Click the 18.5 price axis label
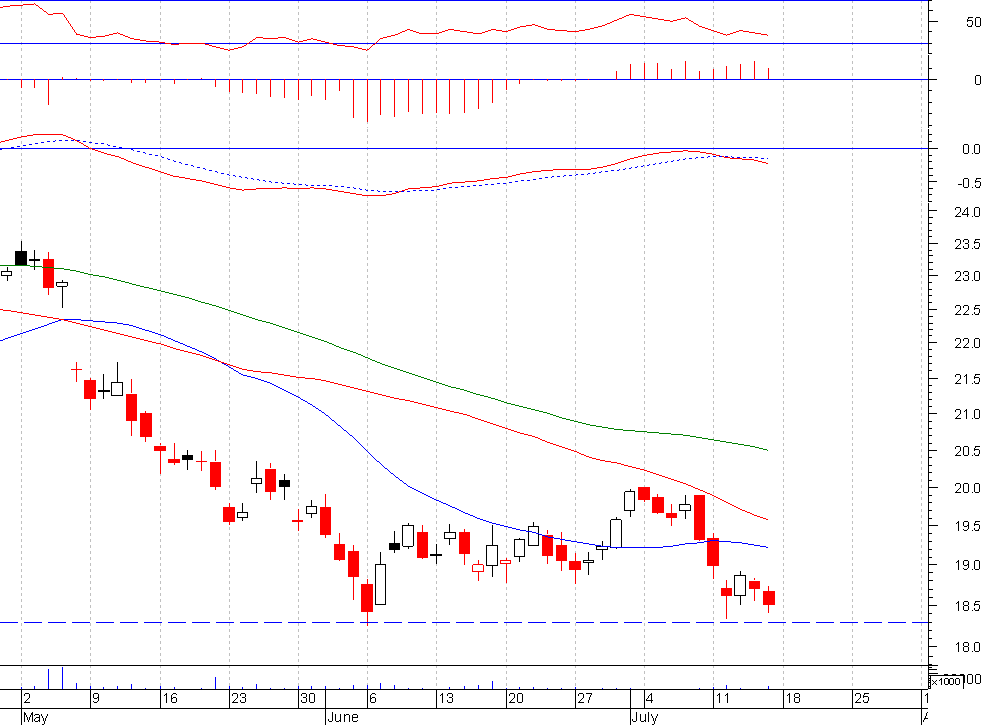This screenshot has width=985, height=725. [x=967, y=607]
